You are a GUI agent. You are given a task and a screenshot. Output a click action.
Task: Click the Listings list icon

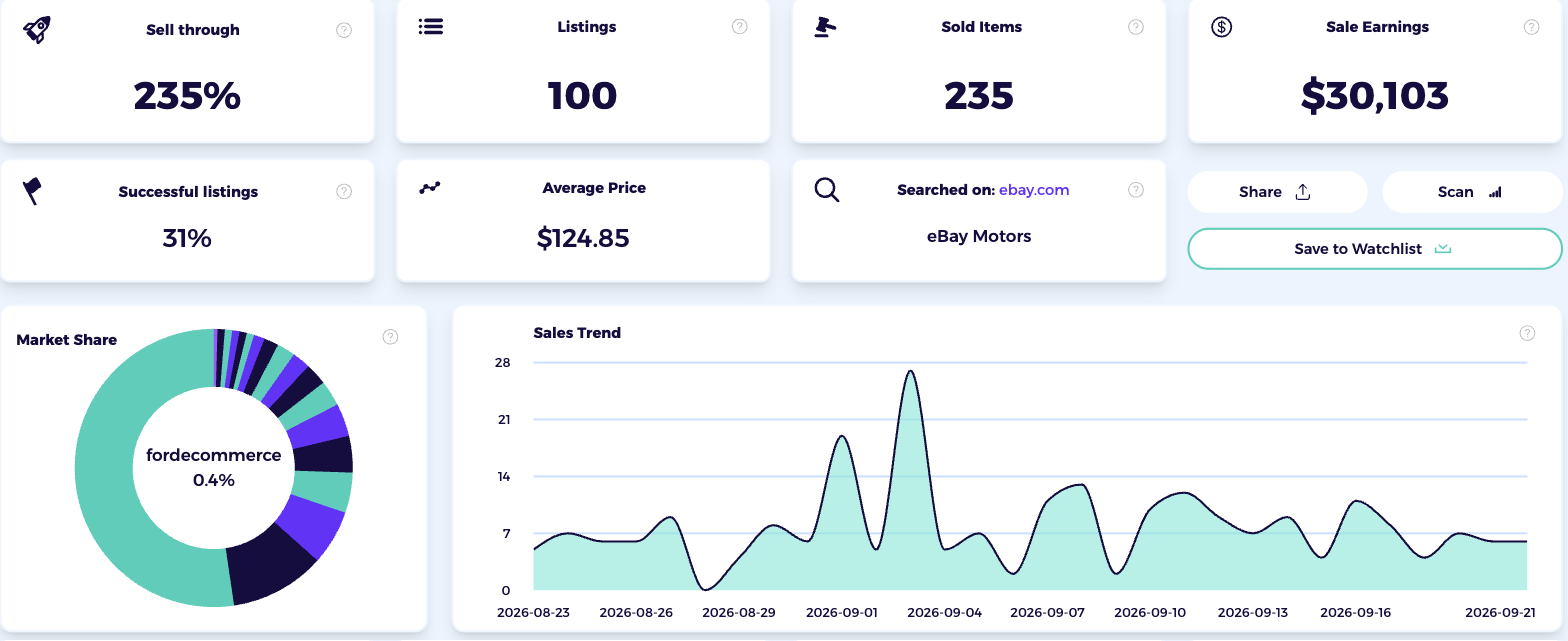(431, 27)
